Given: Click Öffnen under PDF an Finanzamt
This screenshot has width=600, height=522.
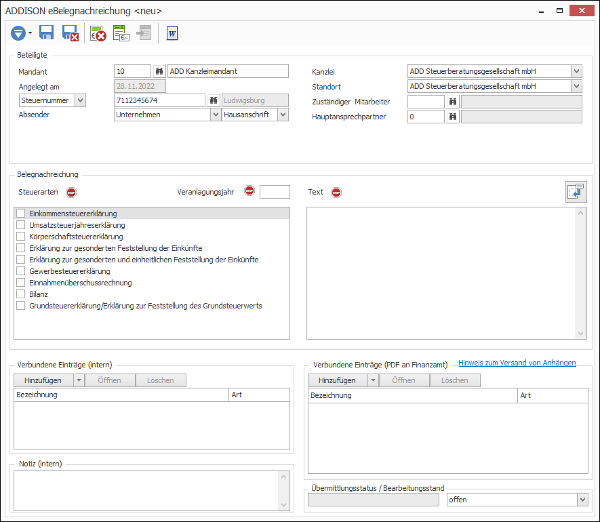Looking at the screenshot, I should point(404,380).
